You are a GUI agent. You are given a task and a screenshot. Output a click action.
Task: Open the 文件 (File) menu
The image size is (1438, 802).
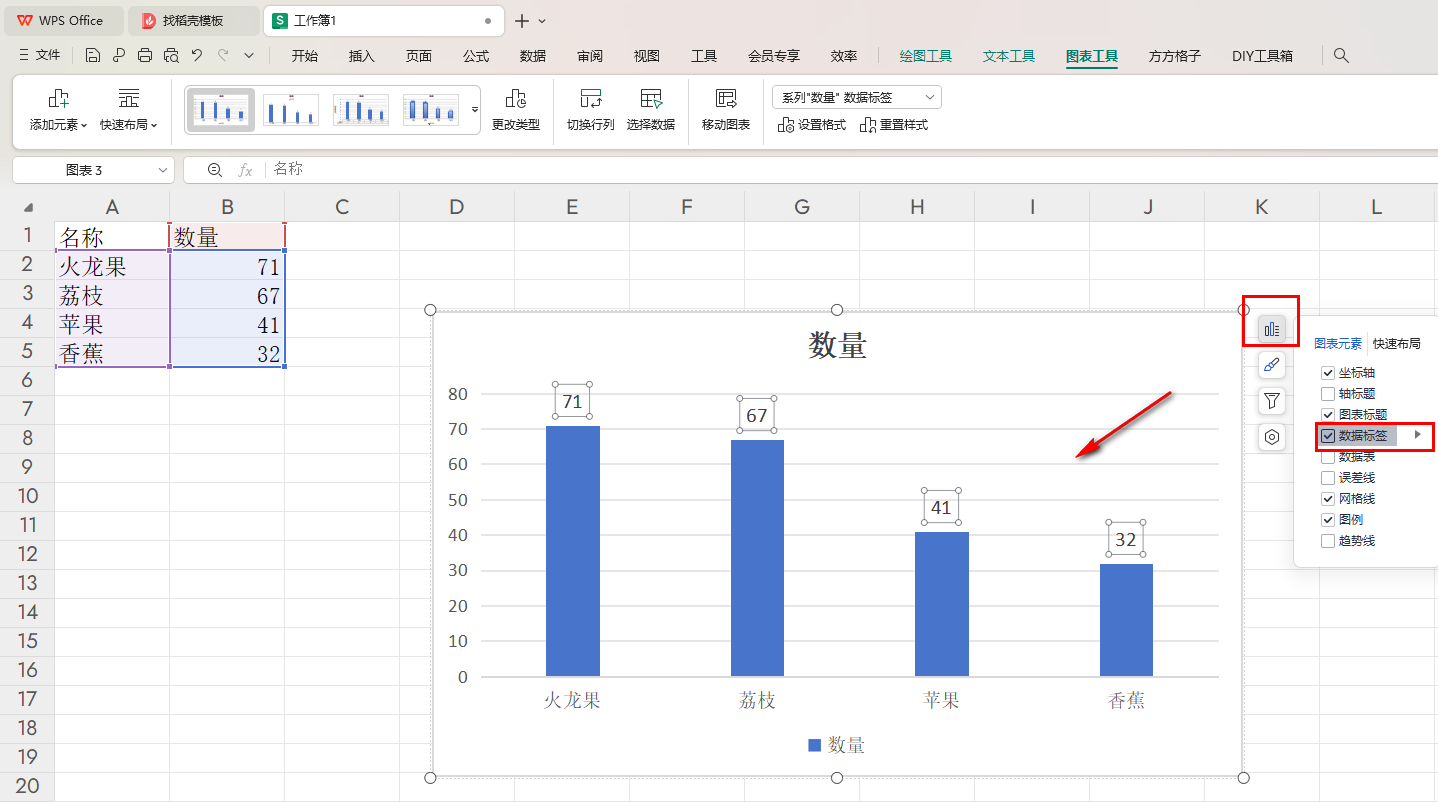pos(40,56)
